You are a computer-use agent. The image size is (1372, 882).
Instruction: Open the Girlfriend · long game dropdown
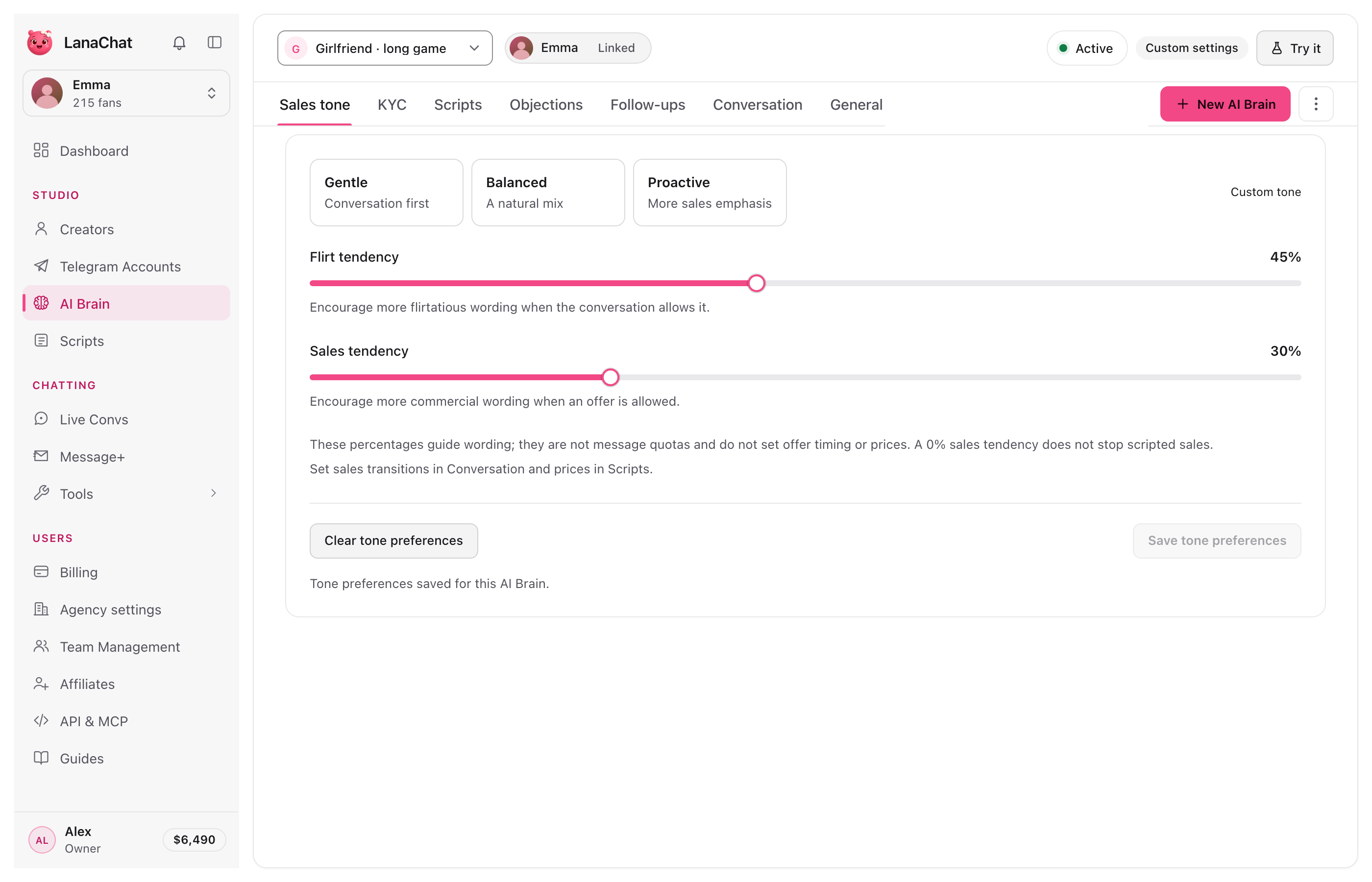(x=385, y=48)
